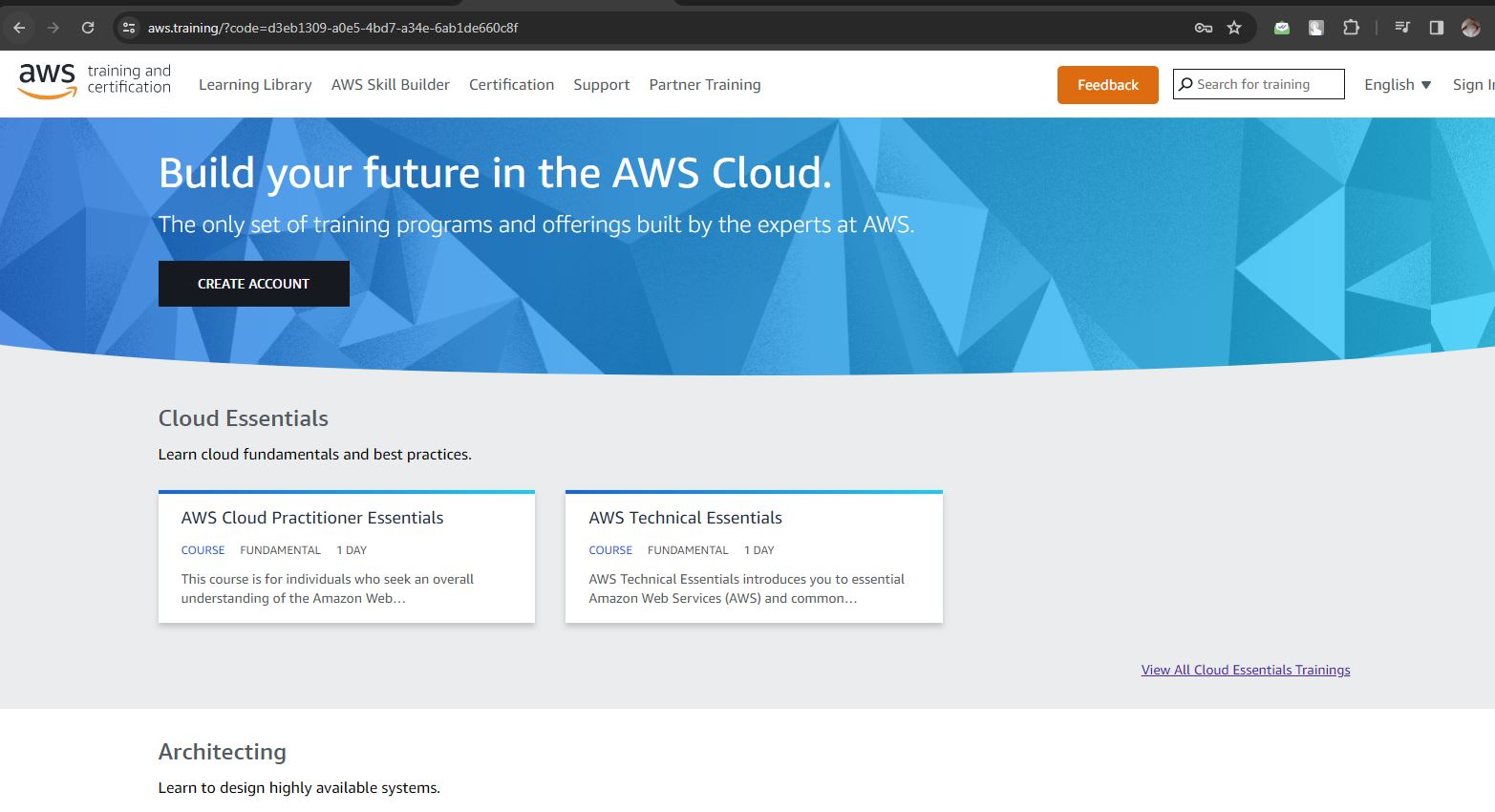Open the Chrome profile avatar
The width and height of the screenshot is (1495, 812).
(1470, 28)
